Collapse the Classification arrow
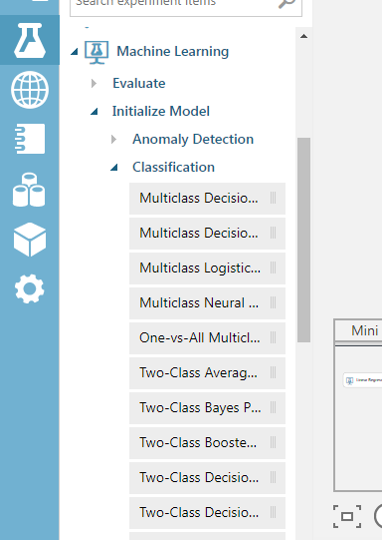The height and width of the screenshot is (540, 382). pos(114,168)
